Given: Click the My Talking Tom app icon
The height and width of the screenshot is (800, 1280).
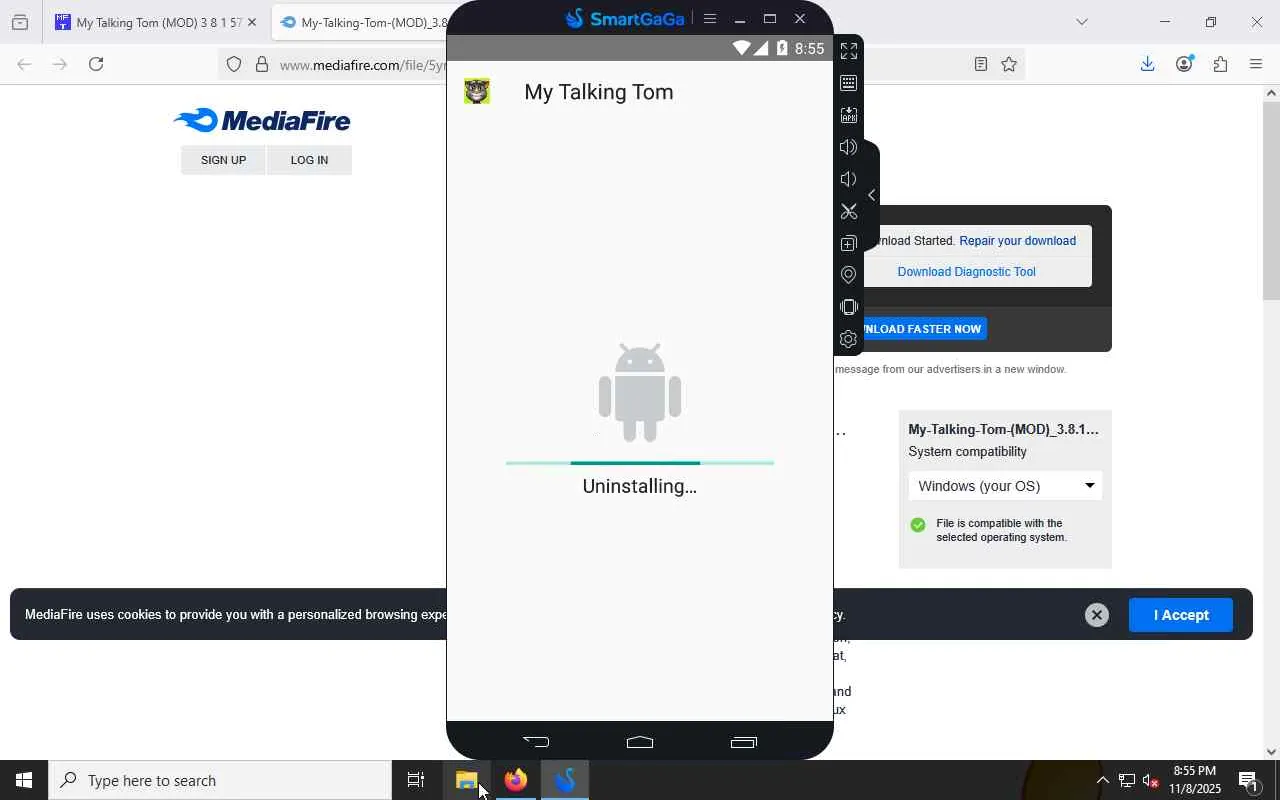Looking at the screenshot, I should [477, 91].
